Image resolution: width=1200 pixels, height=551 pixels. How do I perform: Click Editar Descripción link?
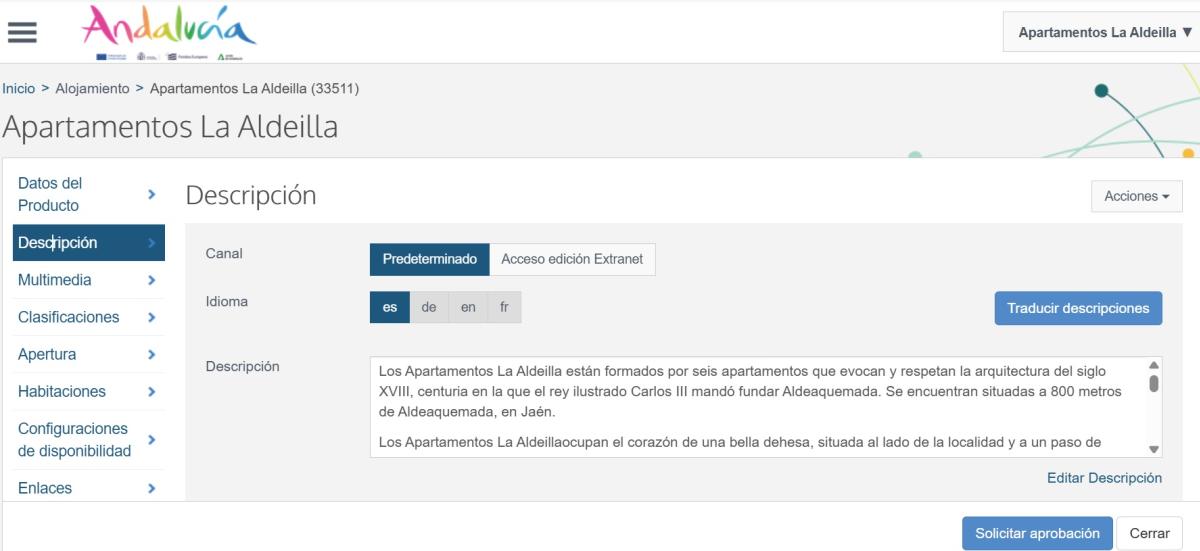(1104, 478)
